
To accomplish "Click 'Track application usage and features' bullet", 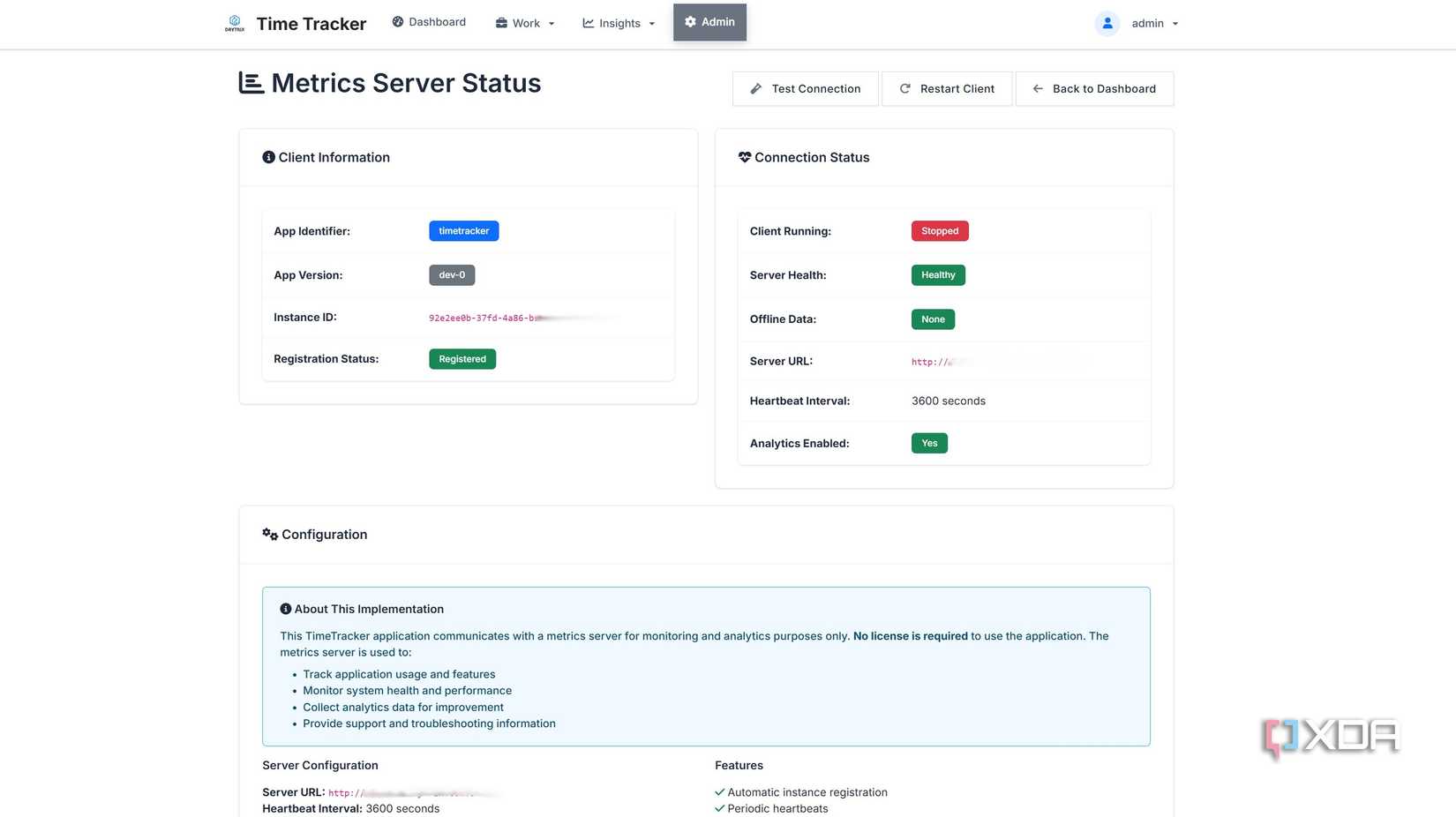I will 399,674.
